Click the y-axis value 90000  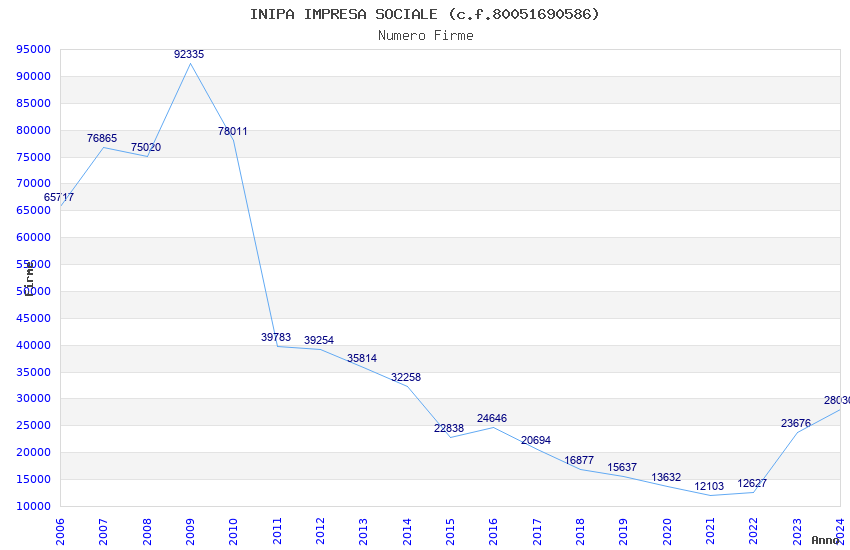coord(34,76)
